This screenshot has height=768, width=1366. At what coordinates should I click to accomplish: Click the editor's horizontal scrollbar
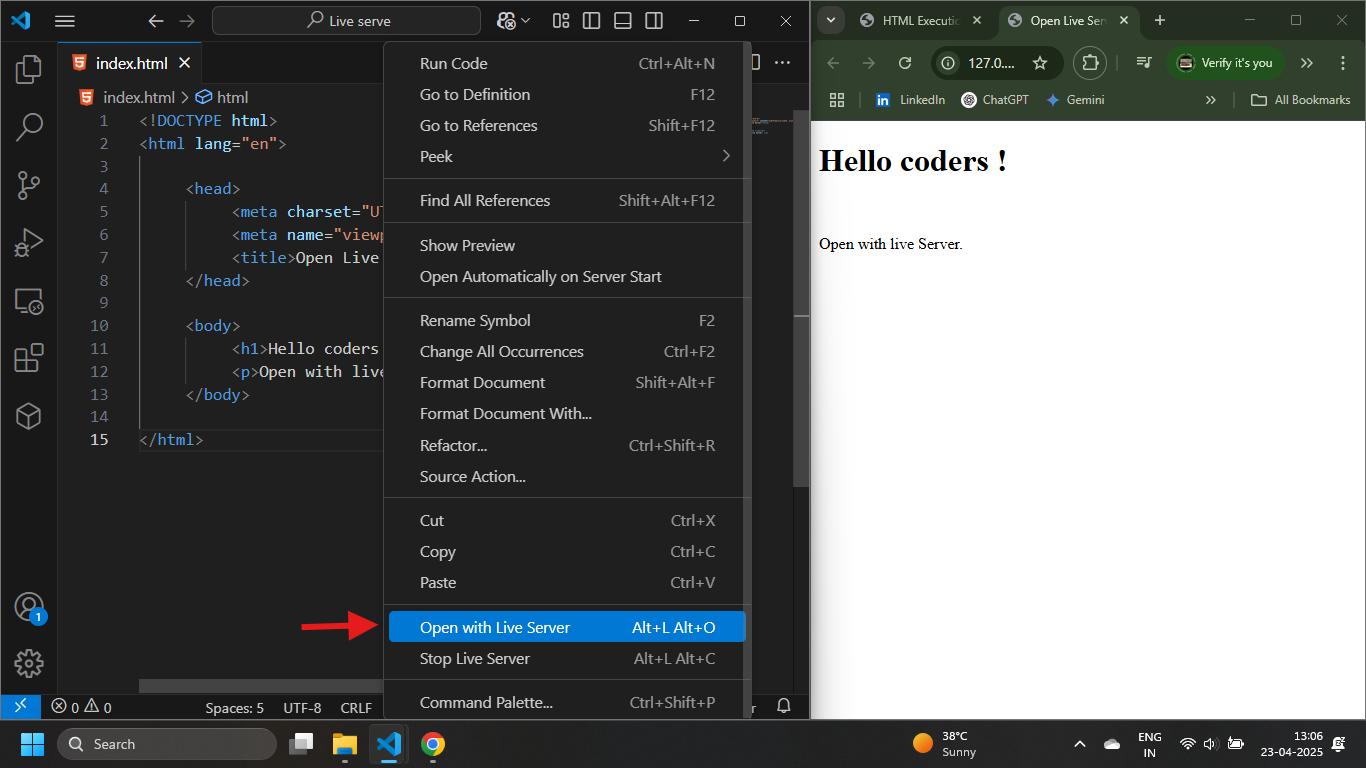[x=260, y=686]
